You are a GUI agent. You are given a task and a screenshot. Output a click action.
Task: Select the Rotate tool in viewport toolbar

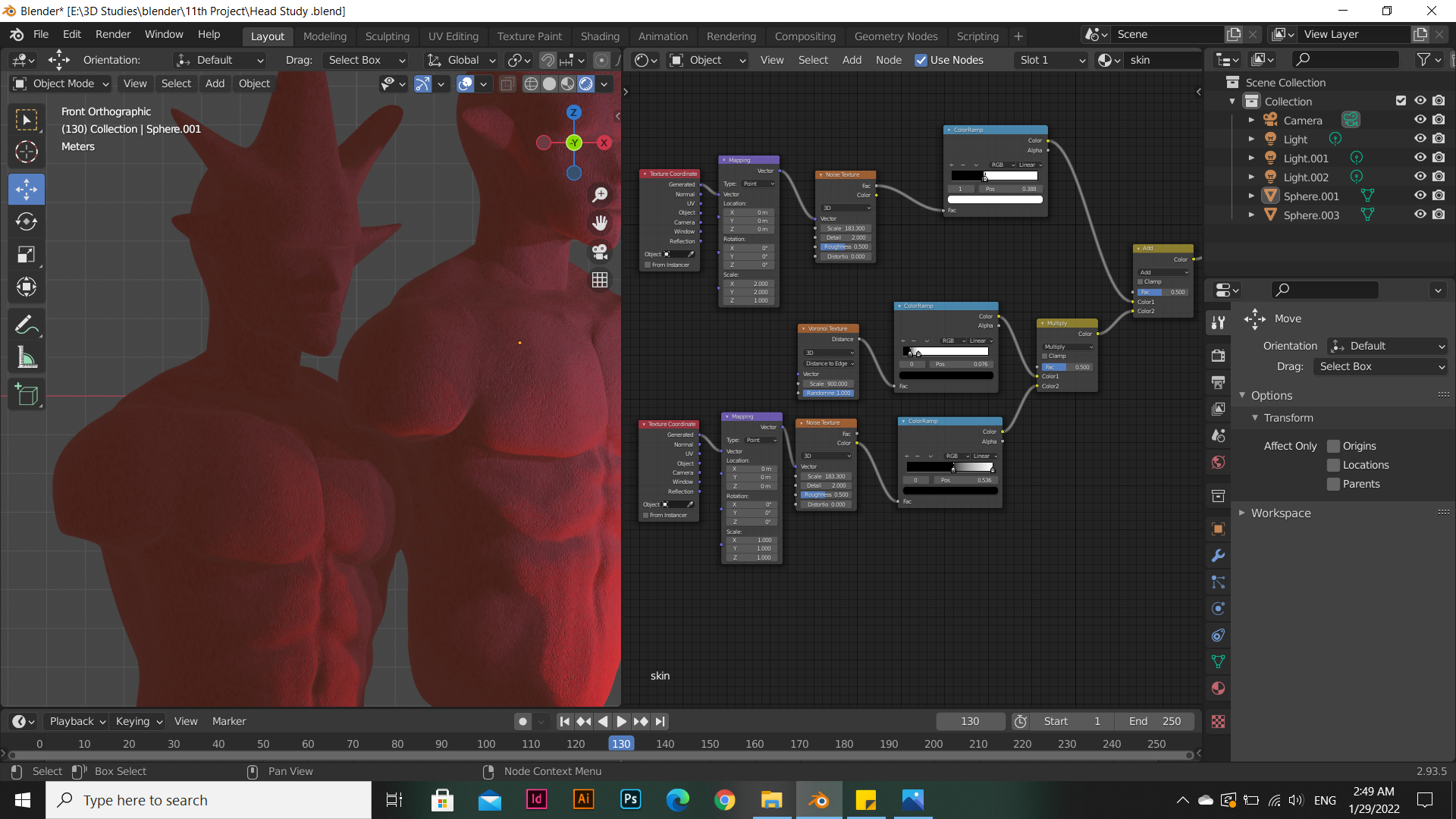(27, 221)
